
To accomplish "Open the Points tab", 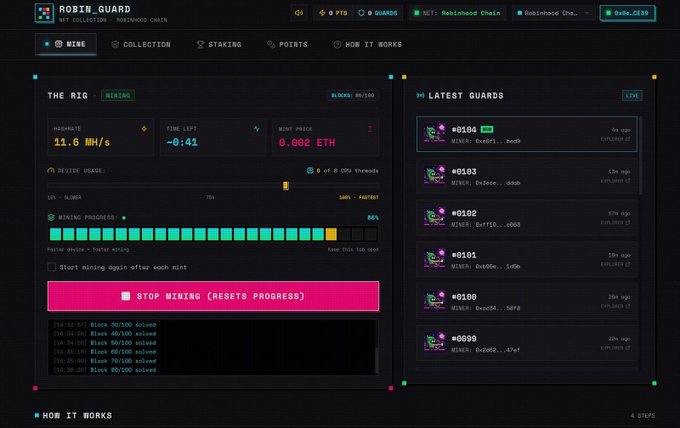I will [x=288, y=44].
